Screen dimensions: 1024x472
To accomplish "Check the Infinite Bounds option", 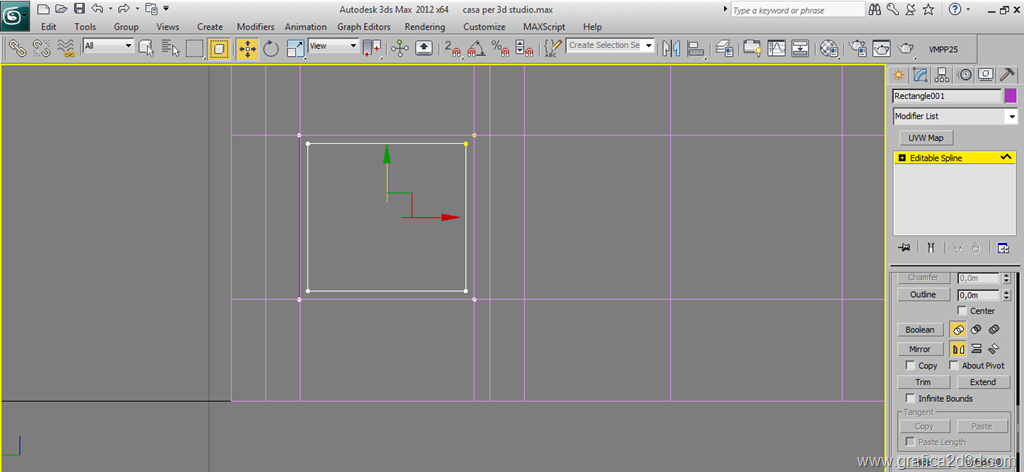I will (x=910, y=399).
